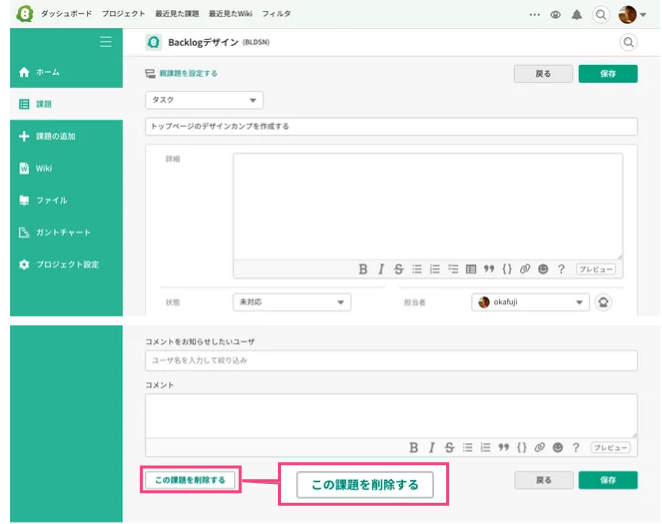Image resolution: width=662 pixels, height=524 pixels.
Task: Click この課題を削除する button
Action: point(190,480)
